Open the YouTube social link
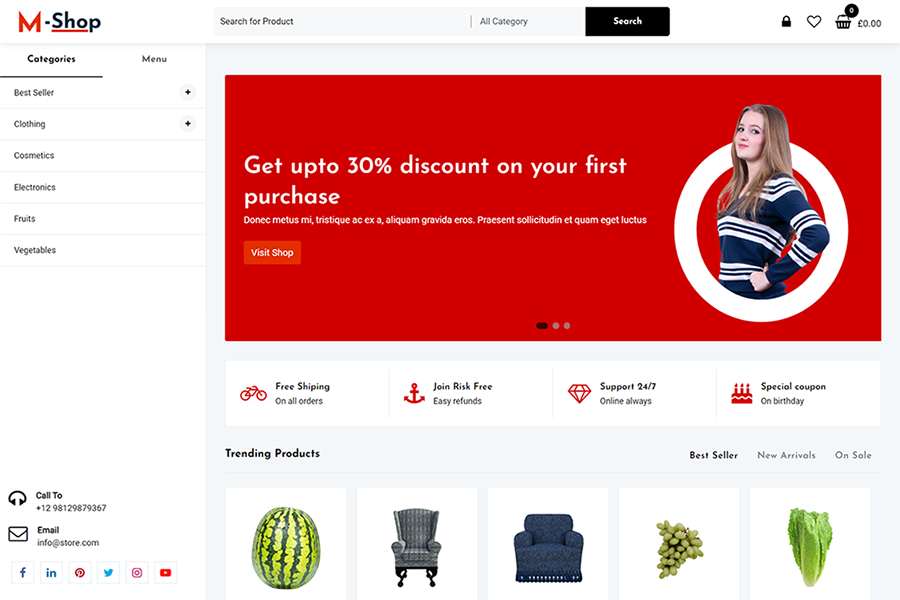 (165, 572)
